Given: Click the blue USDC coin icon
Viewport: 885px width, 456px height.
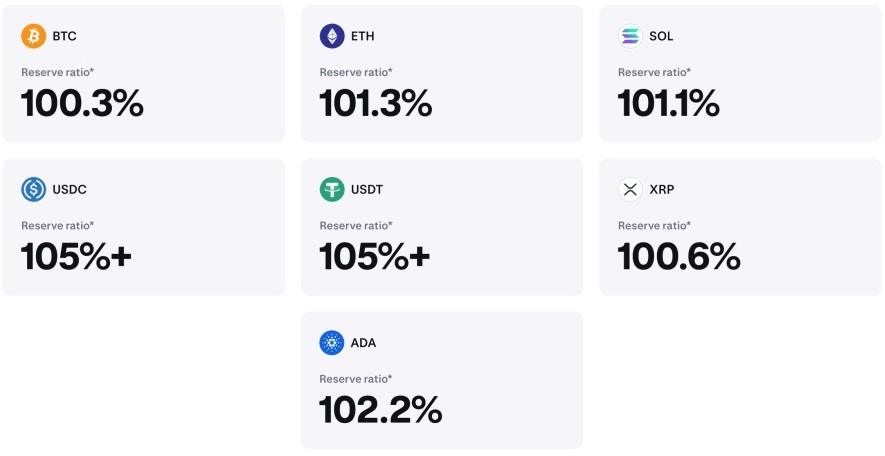Looking at the screenshot, I should (34, 189).
